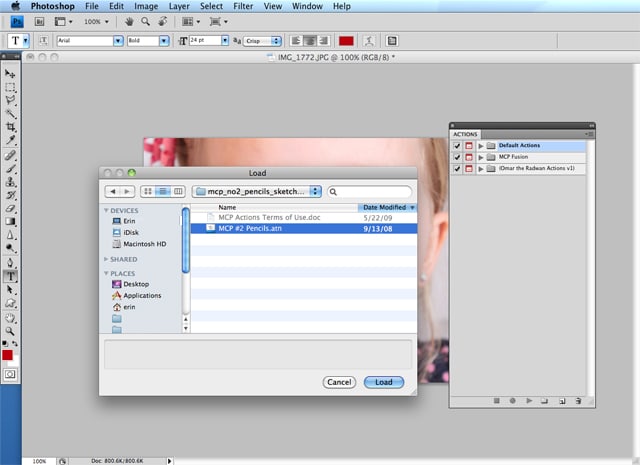Select the Crop tool
This screenshot has height=465, width=640.
tap(10, 127)
